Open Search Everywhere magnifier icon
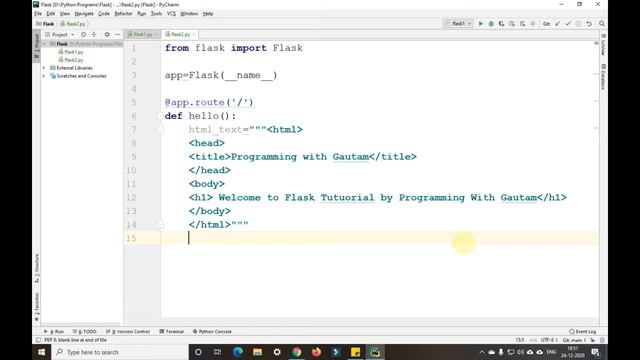 coord(602,24)
